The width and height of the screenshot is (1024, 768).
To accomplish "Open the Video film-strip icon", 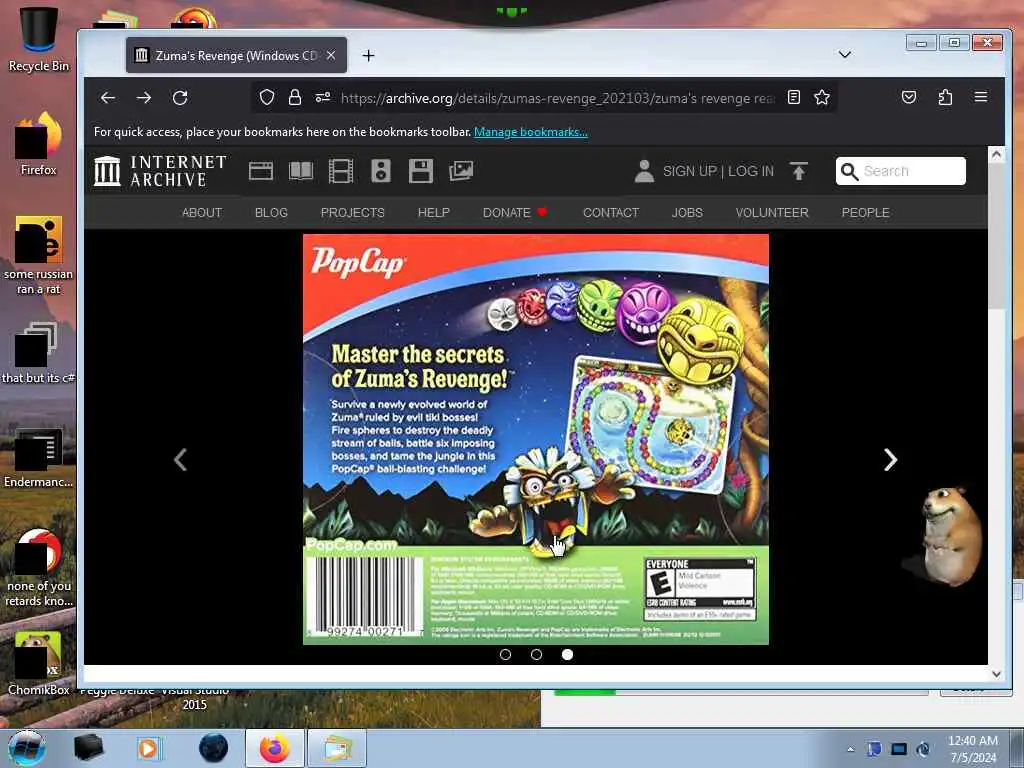I will click(341, 171).
